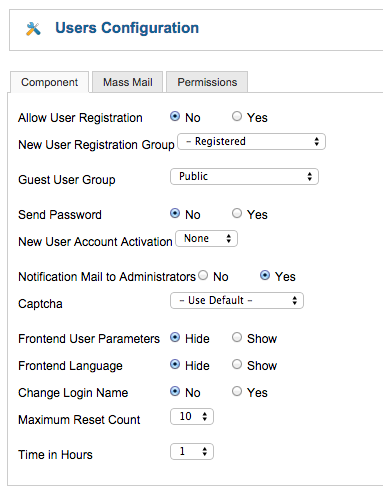Click the Guest User Group label
The width and height of the screenshot is (383, 488).
[x=67, y=180]
